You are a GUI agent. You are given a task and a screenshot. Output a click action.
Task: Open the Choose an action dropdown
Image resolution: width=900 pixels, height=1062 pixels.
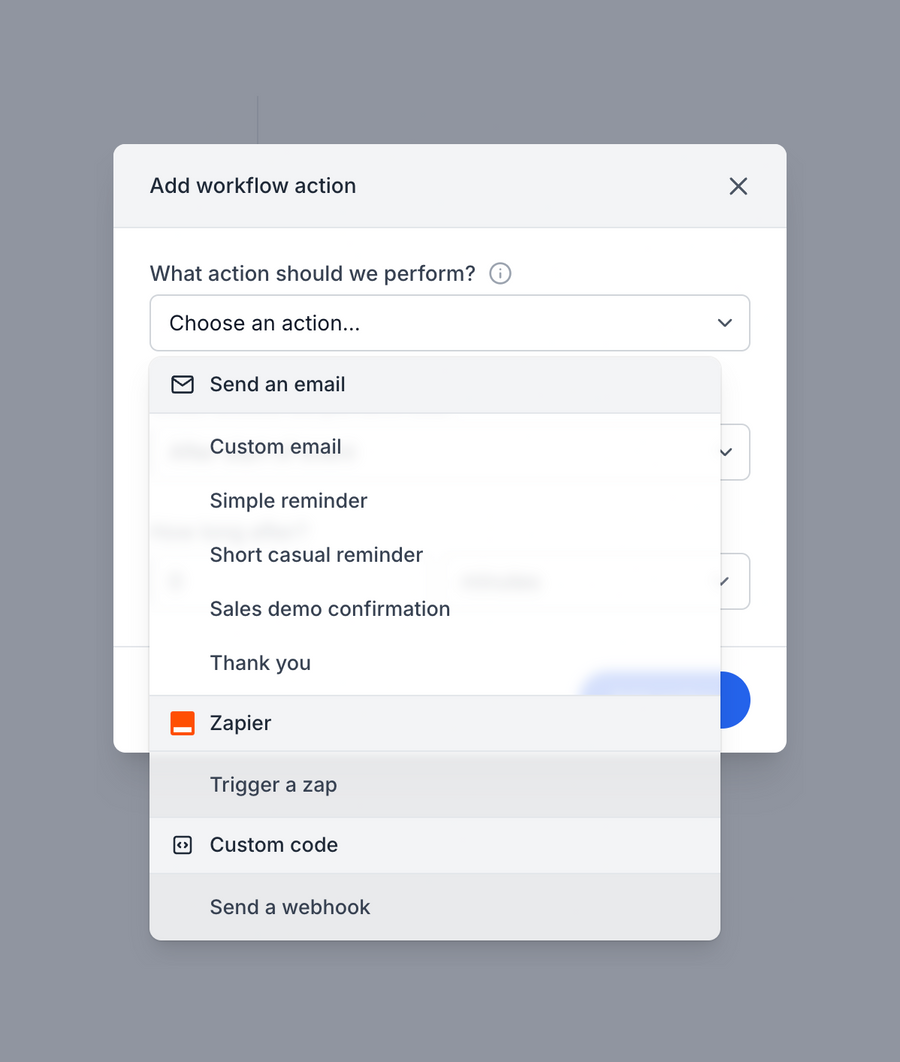(450, 323)
